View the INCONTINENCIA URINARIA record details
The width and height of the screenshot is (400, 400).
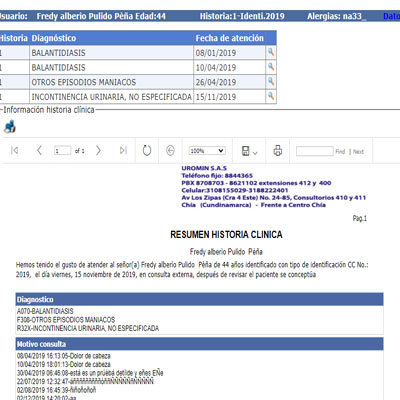(x=271, y=96)
